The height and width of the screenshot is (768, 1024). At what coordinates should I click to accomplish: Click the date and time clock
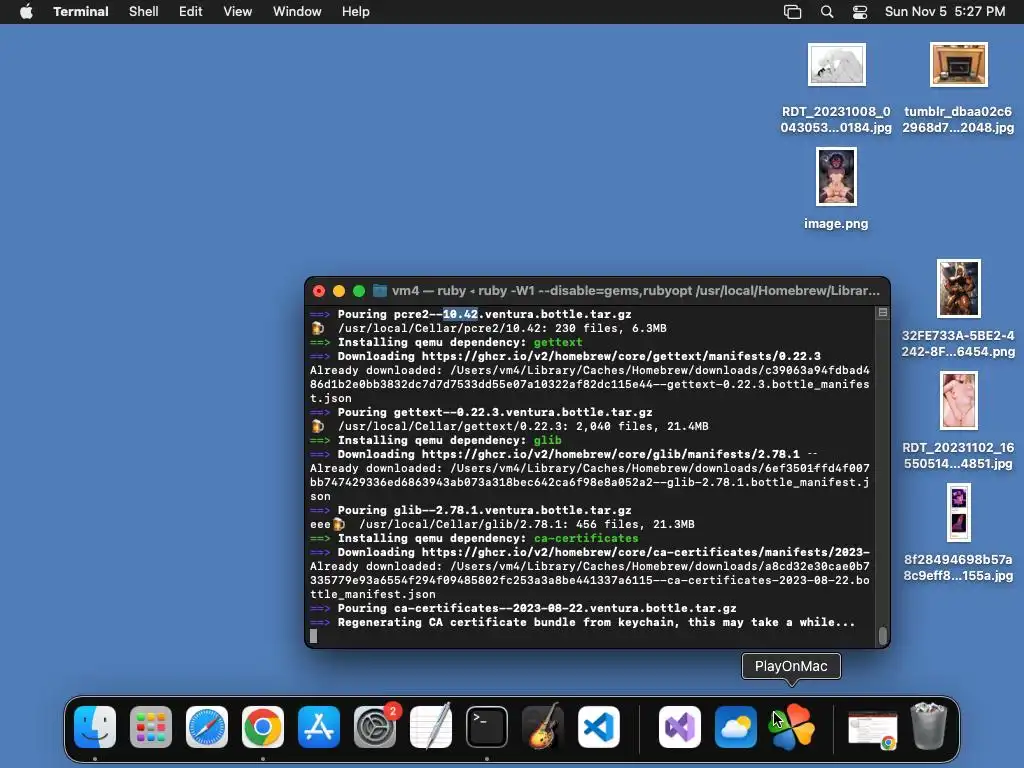coord(944,12)
